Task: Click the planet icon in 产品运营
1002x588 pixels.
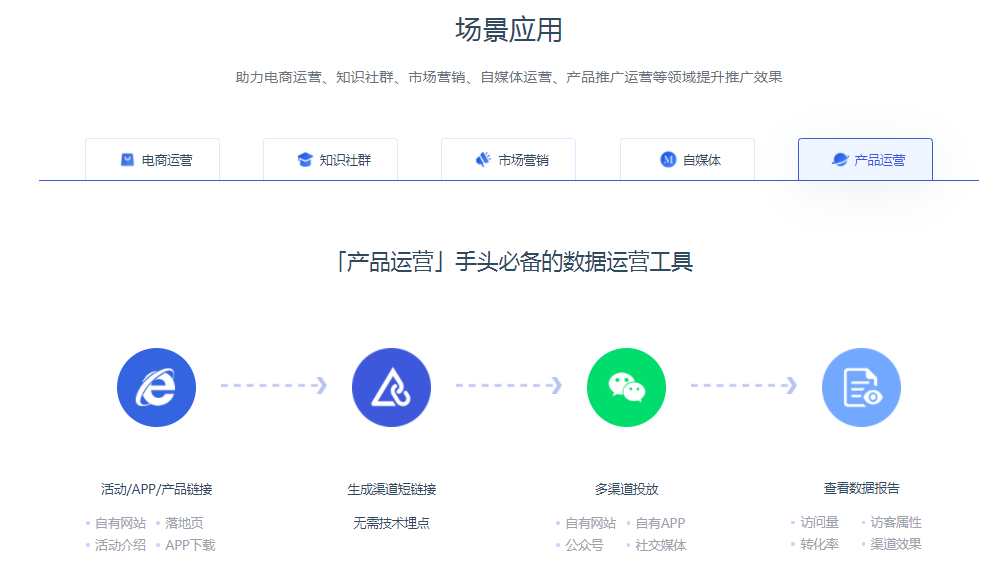Action: pyautogui.click(x=840, y=160)
